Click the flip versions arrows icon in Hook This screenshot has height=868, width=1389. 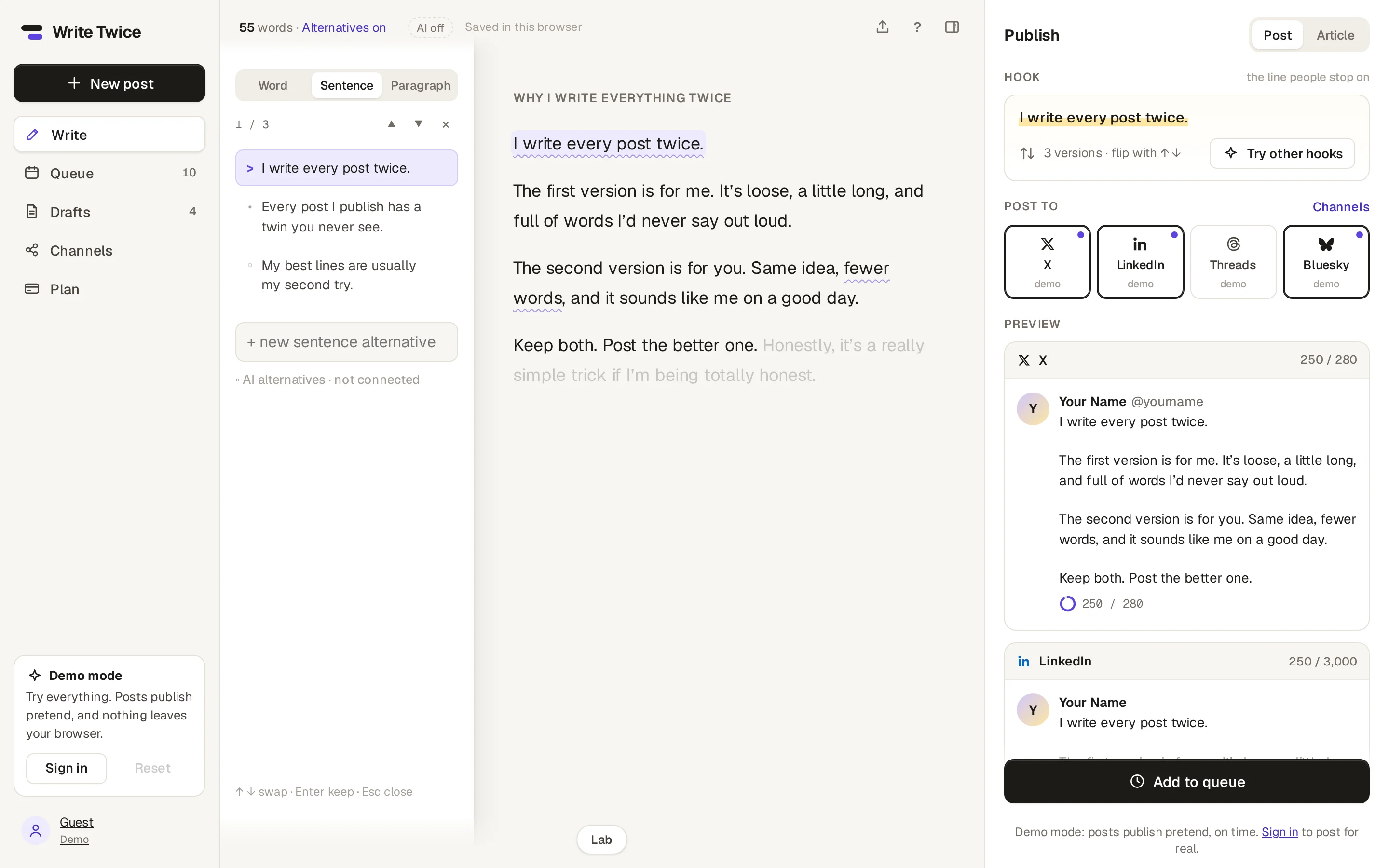(1027, 153)
